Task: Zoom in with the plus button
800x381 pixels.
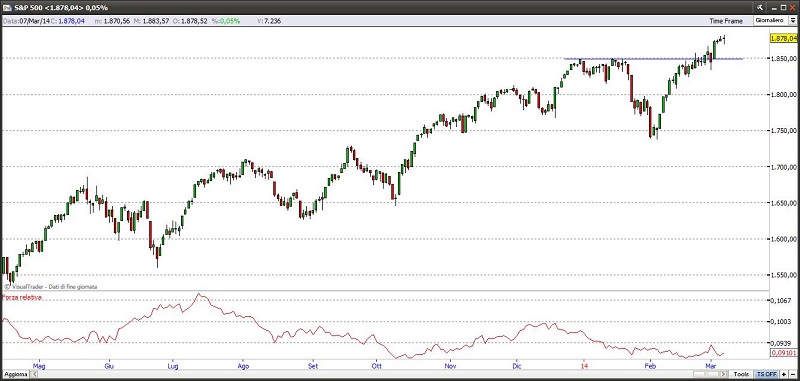Action: tap(784, 374)
